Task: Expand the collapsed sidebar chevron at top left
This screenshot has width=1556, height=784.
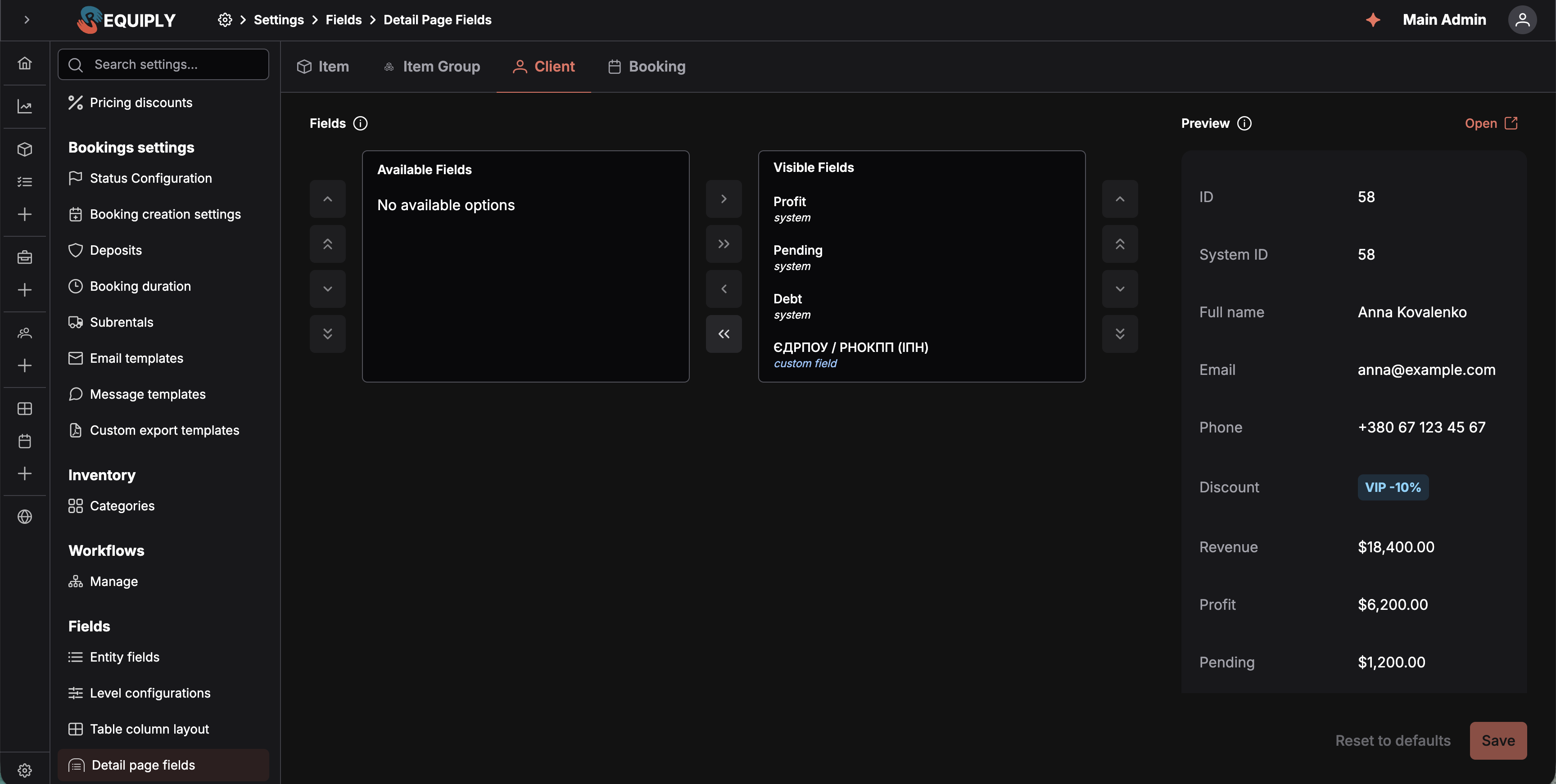Action: 27,20
